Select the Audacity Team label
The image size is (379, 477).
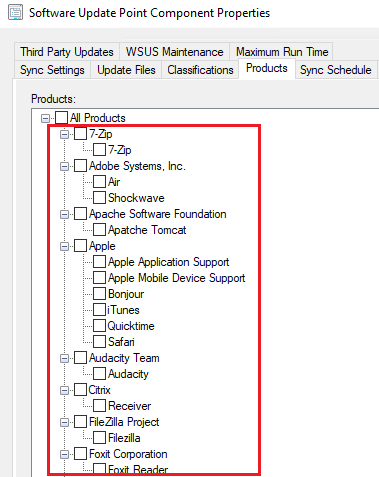pos(124,358)
